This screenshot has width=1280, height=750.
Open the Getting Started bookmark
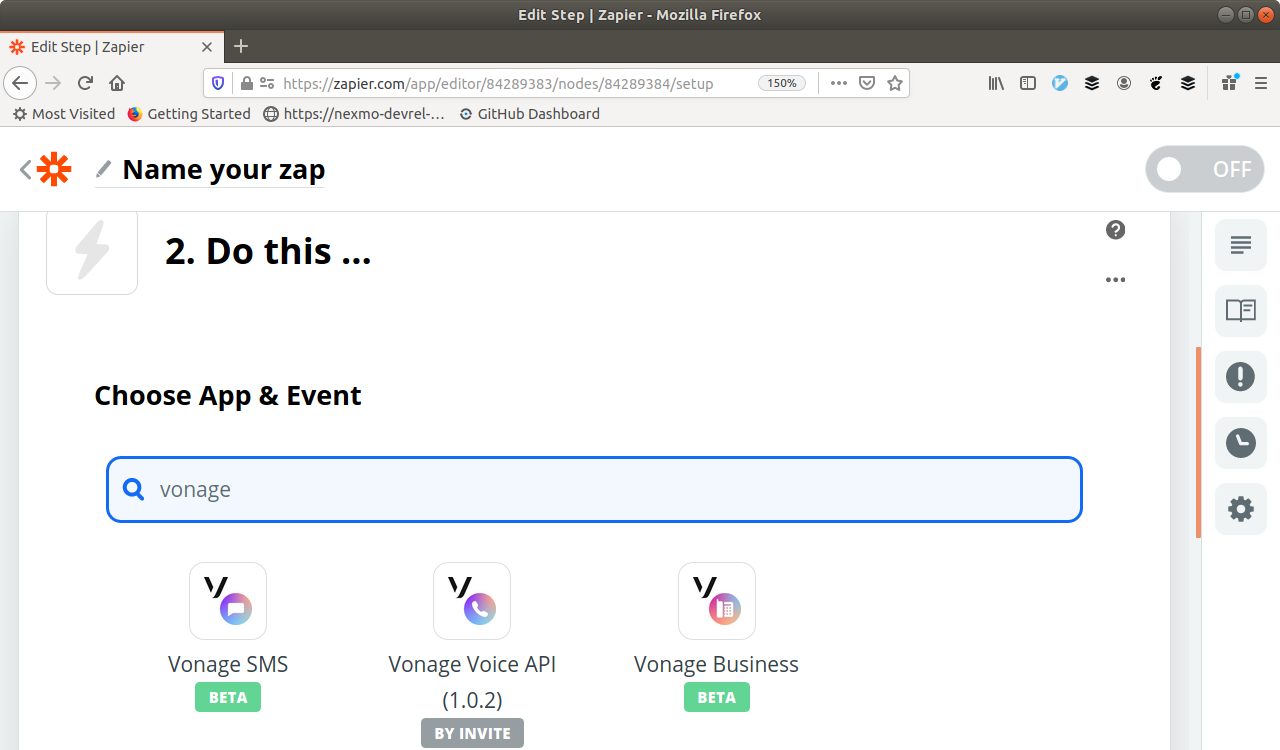[x=189, y=114]
